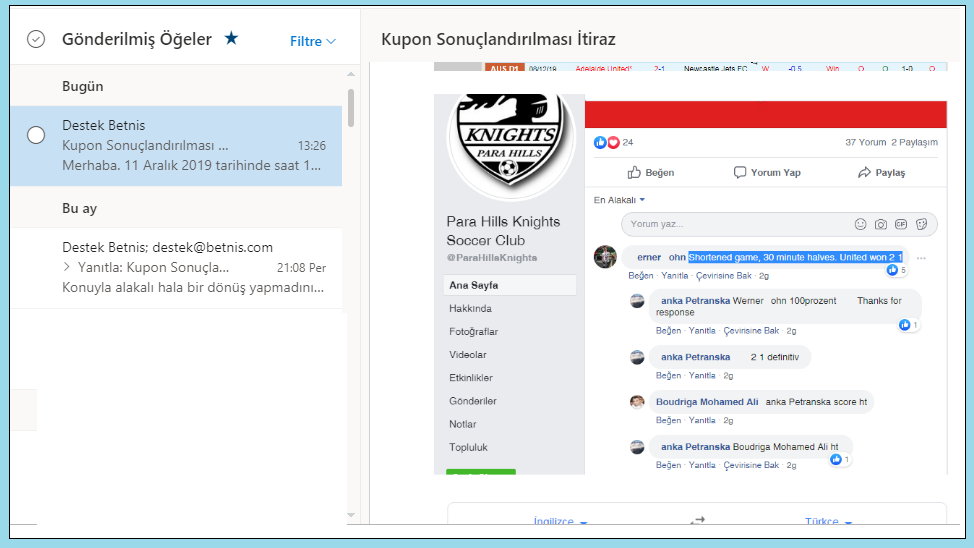
Task: Click the like badge on the '100prozent' reply
Action: (x=908, y=325)
